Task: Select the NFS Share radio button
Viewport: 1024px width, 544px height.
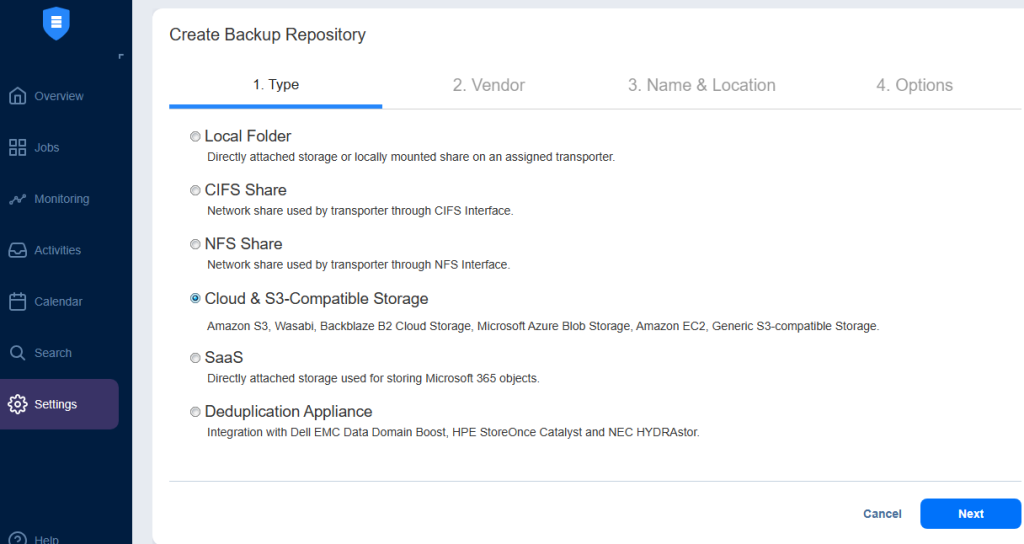Action: [195, 244]
